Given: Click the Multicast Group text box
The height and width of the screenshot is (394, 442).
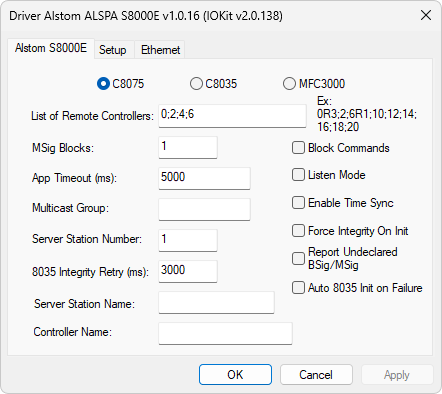Looking at the screenshot, I should [204, 209].
